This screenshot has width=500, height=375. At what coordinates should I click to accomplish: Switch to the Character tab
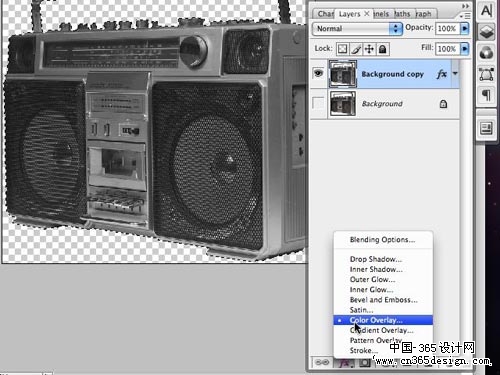[x=325, y=14]
